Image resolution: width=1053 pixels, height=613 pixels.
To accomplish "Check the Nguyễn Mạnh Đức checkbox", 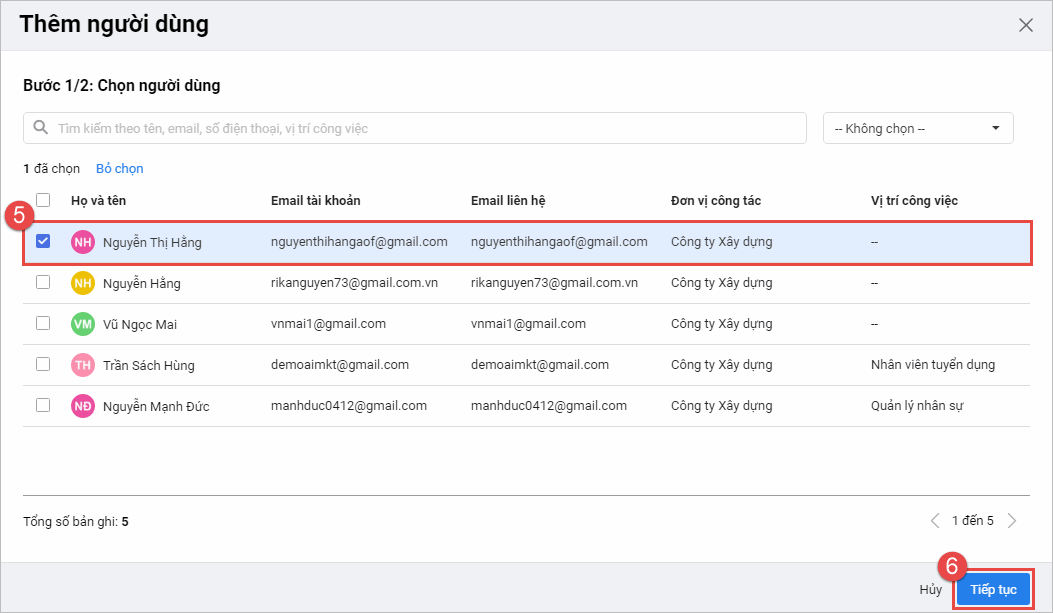I will point(43,405).
